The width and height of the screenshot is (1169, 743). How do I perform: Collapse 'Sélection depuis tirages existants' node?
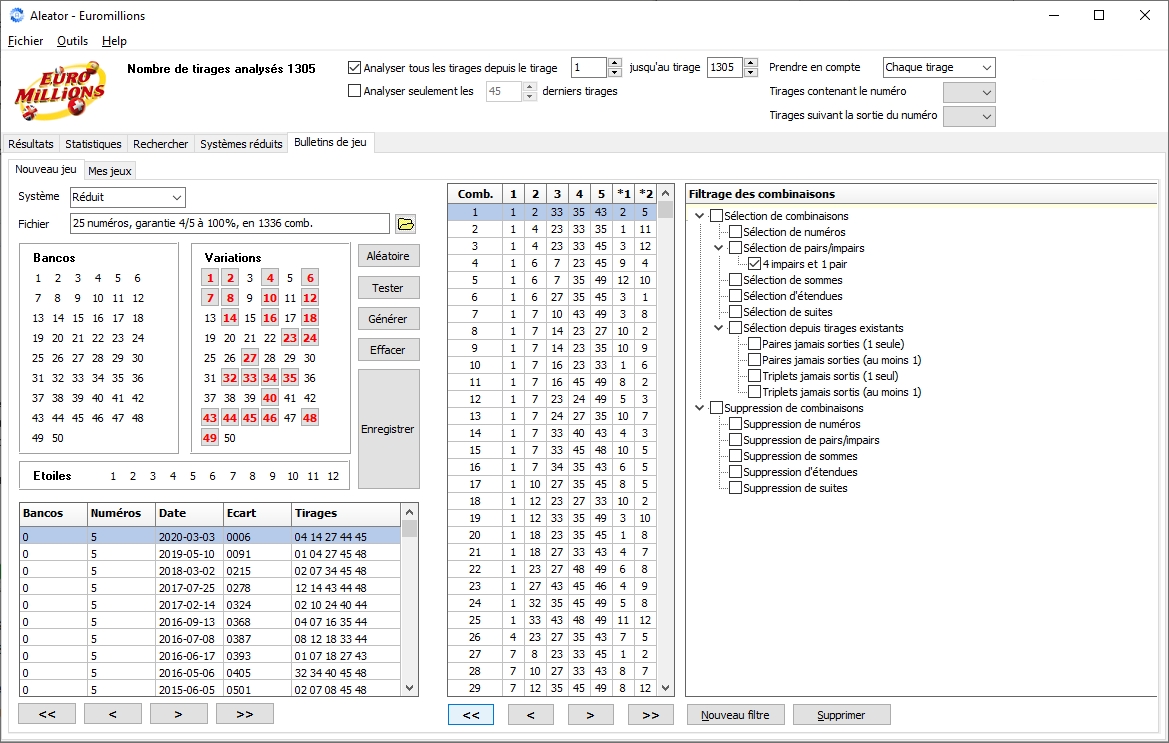pos(719,328)
